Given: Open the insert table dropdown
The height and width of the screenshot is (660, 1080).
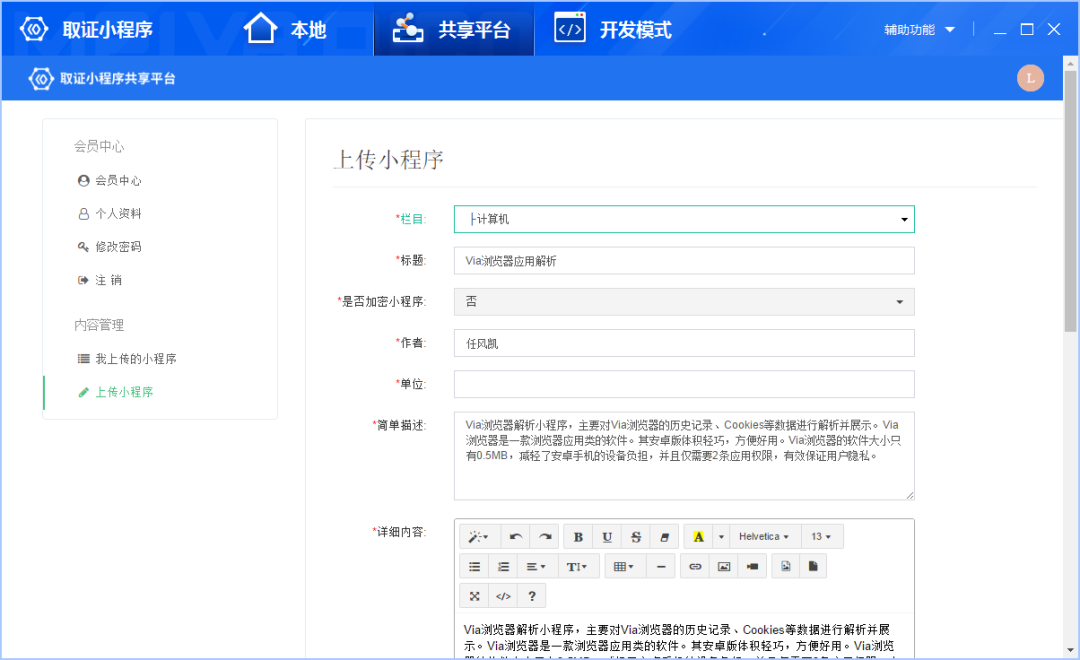Looking at the screenshot, I should tap(623, 566).
